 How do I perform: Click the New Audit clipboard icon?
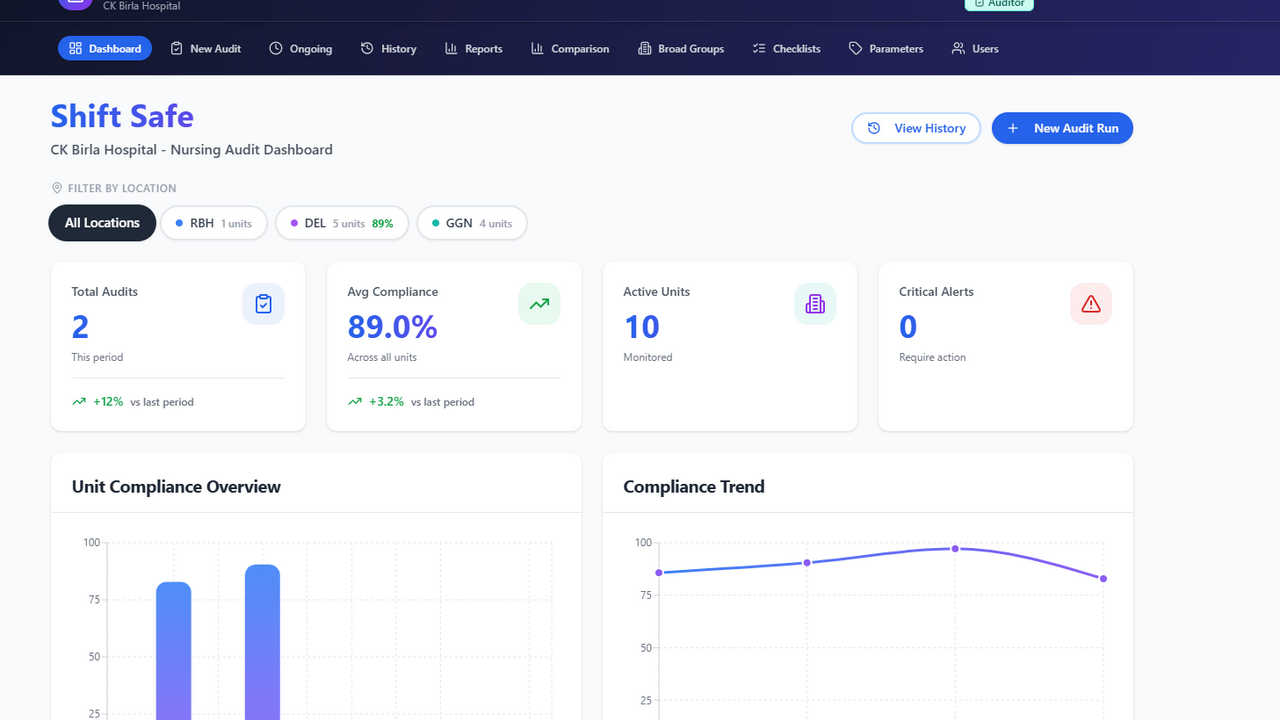point(177,48)
